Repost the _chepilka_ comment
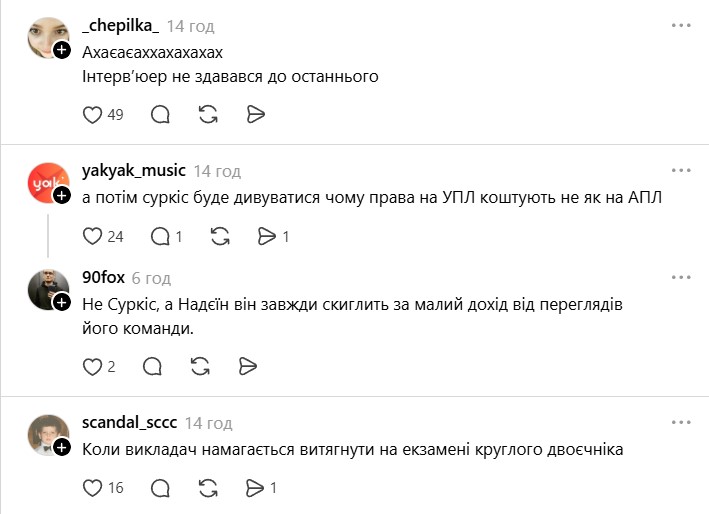The height and width of the screenshot is (514, 709). pos(208,115)
